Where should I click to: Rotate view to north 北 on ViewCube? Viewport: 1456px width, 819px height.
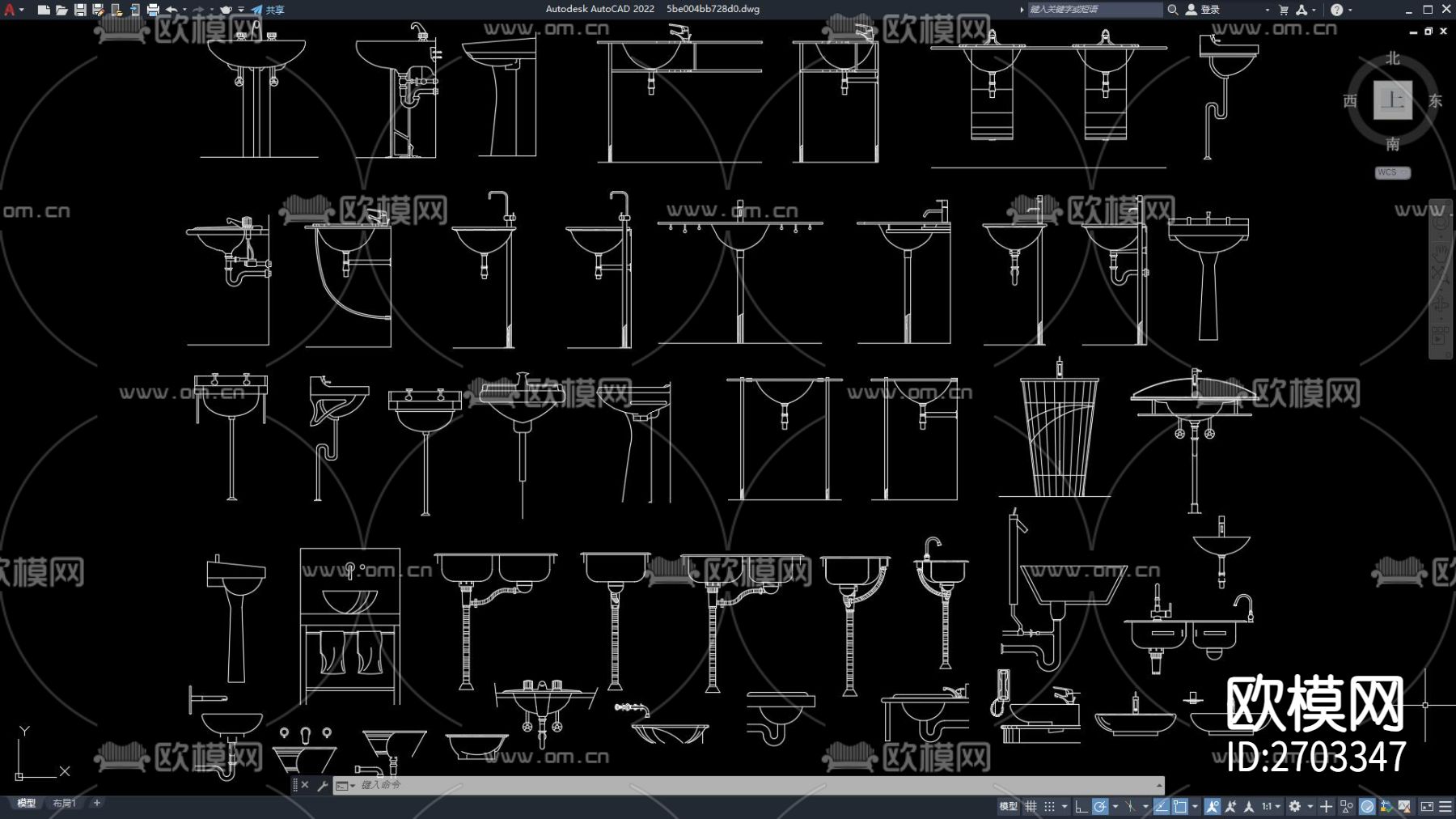1393,58
